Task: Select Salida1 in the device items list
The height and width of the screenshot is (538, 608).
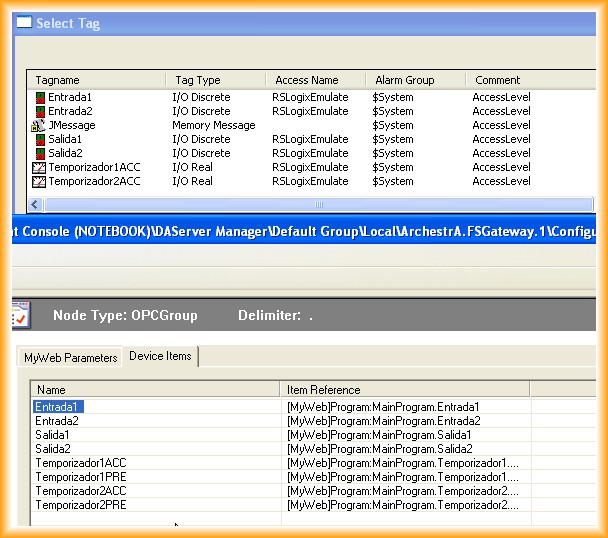Action: 52,436
